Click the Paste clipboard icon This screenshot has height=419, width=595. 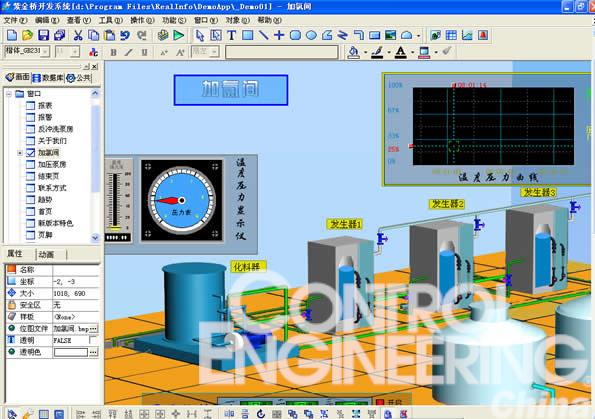tap(109, 35)
